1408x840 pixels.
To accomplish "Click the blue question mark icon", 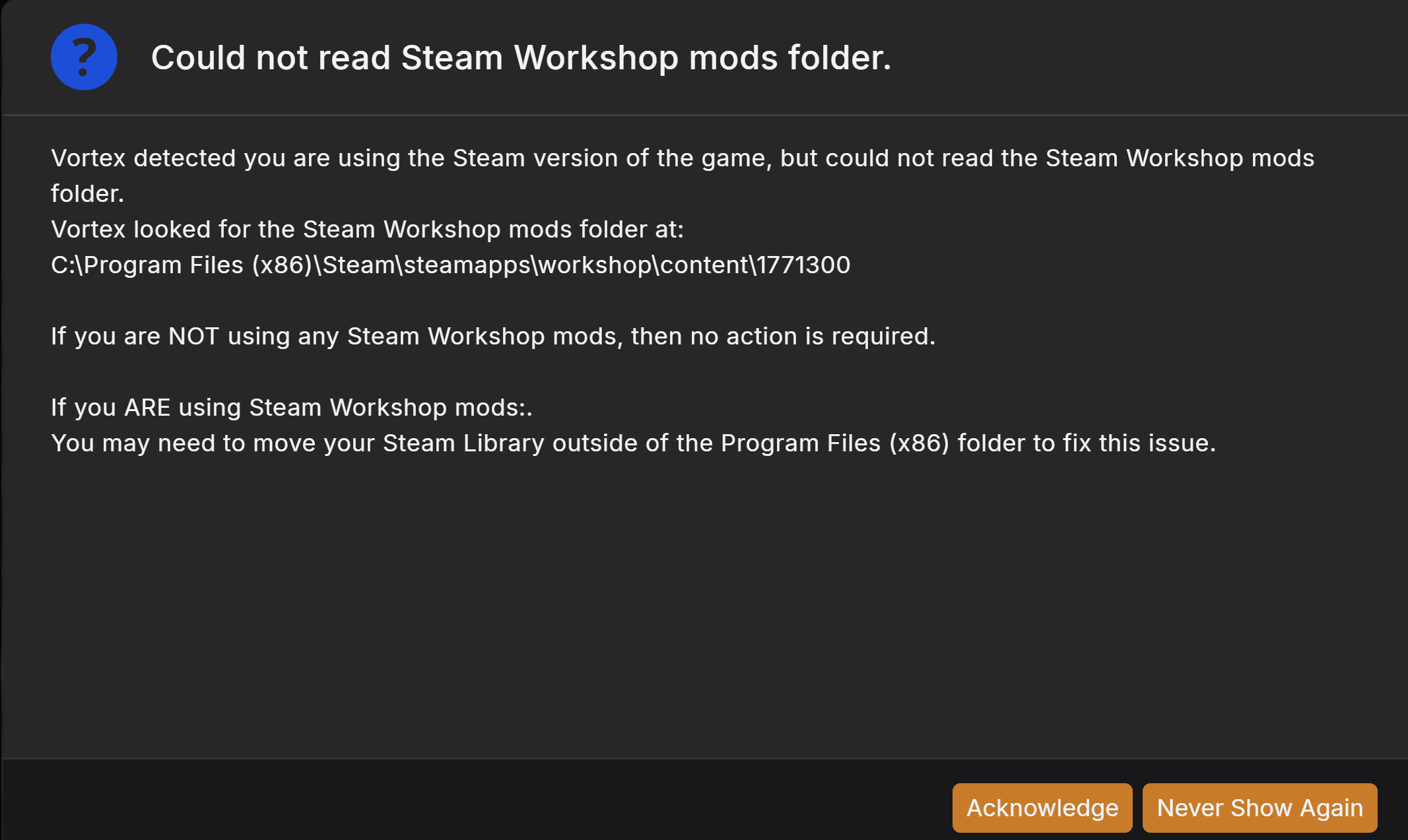I will coord(84,57).
